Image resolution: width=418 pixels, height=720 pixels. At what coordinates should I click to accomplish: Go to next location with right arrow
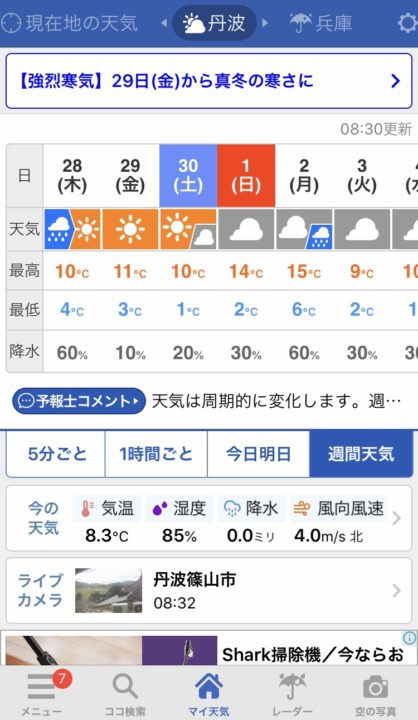[265, 22]
